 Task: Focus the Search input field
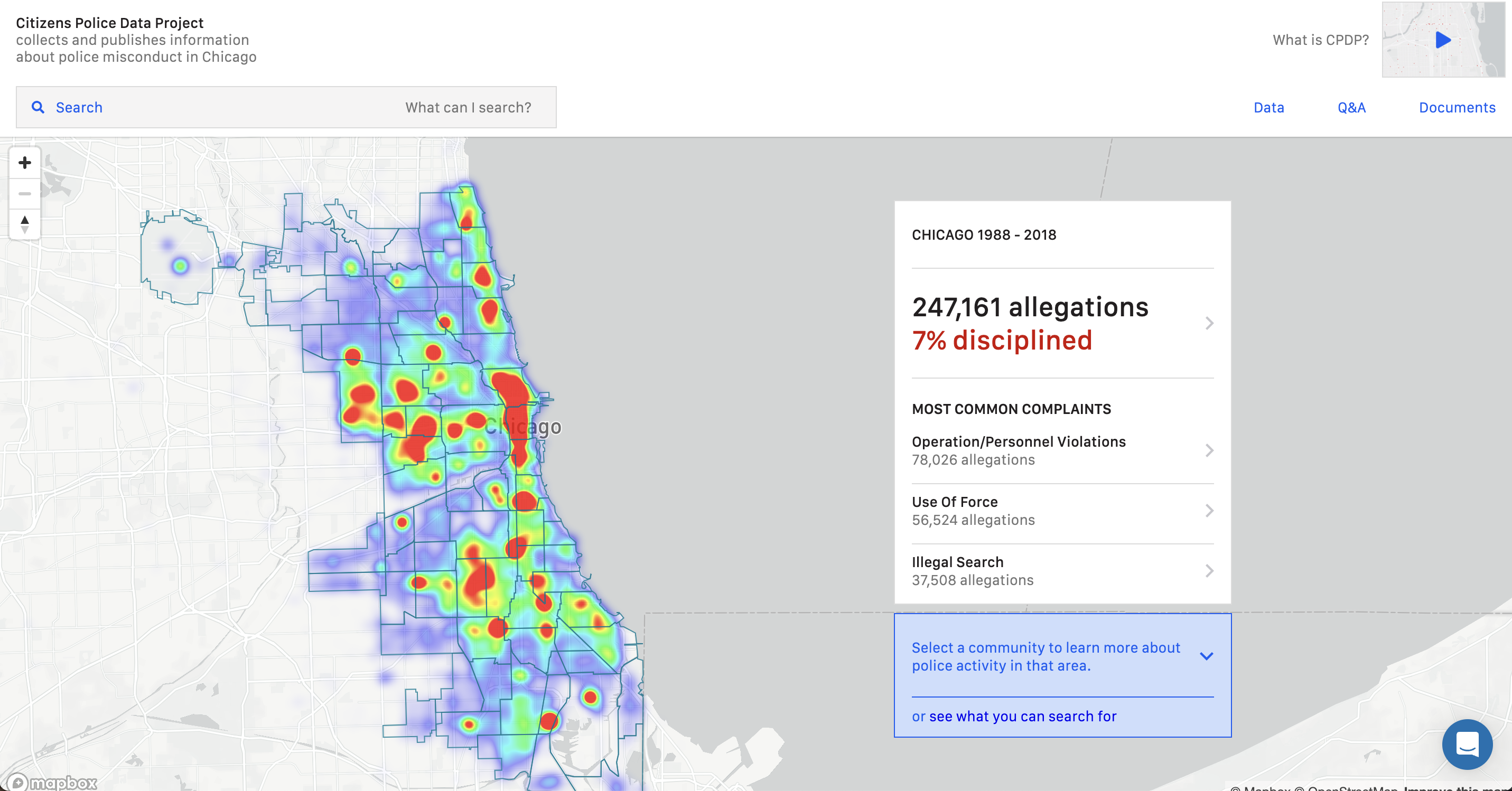[x=223, y=108]
